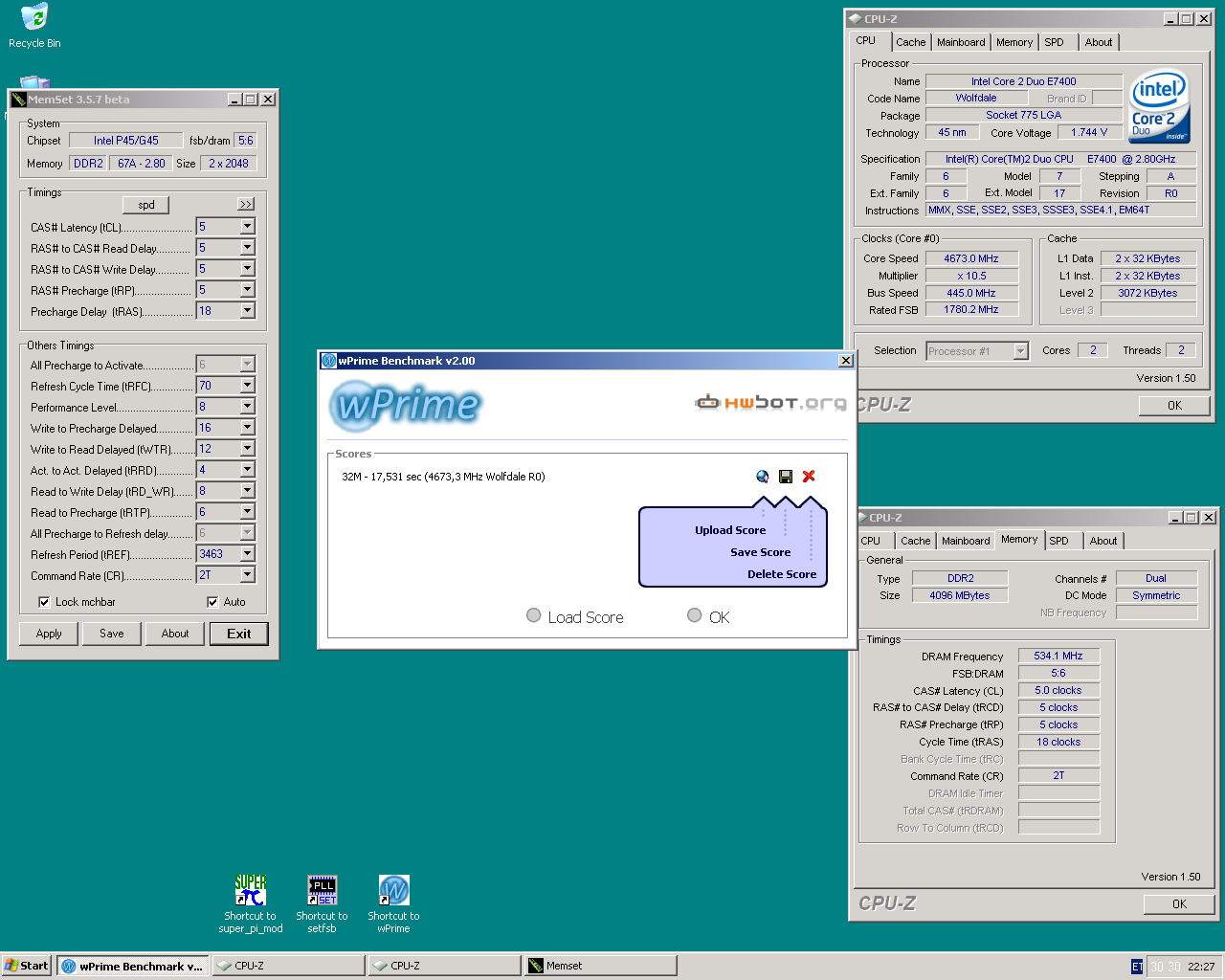Select Upload Score in the context menu
1225x980 pixels.
pos(730,530)
